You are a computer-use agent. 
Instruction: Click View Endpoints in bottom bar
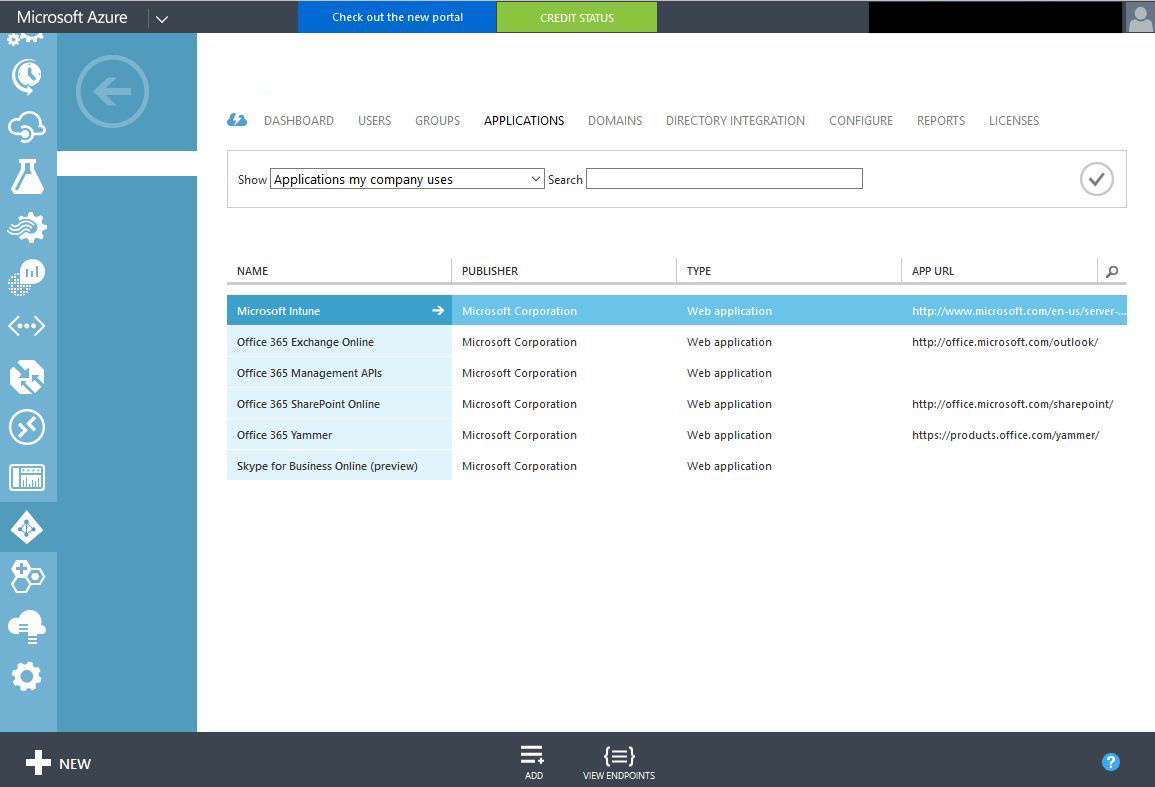(x=619, y=762)
